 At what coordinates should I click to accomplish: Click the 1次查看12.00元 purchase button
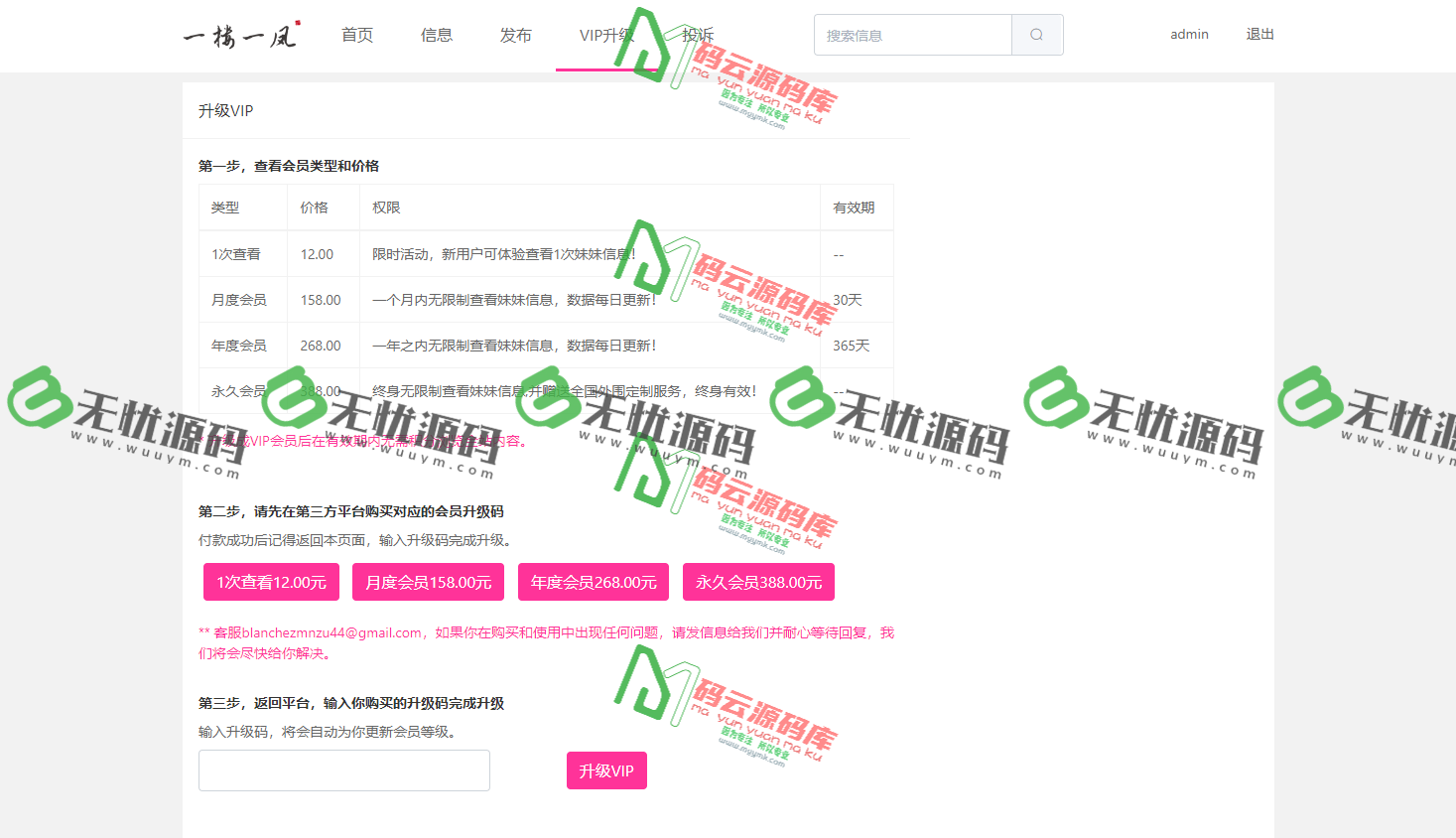pyautogui.click(x=271, y=582)
